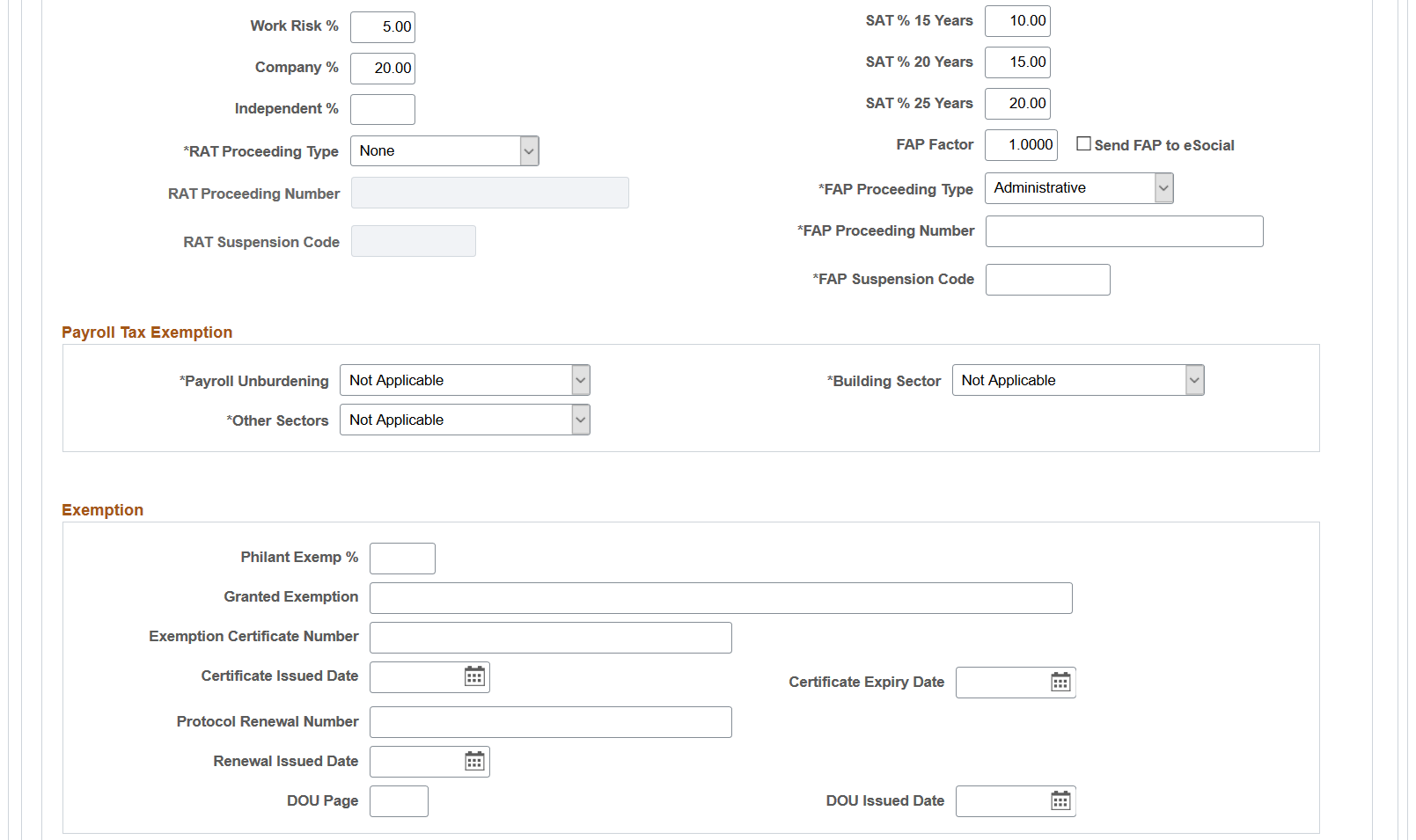Image resolution: width=1416 pixels, height=840 pixels.
Task: Select the FAP Factor value field
Action: tap(1021, 145)
